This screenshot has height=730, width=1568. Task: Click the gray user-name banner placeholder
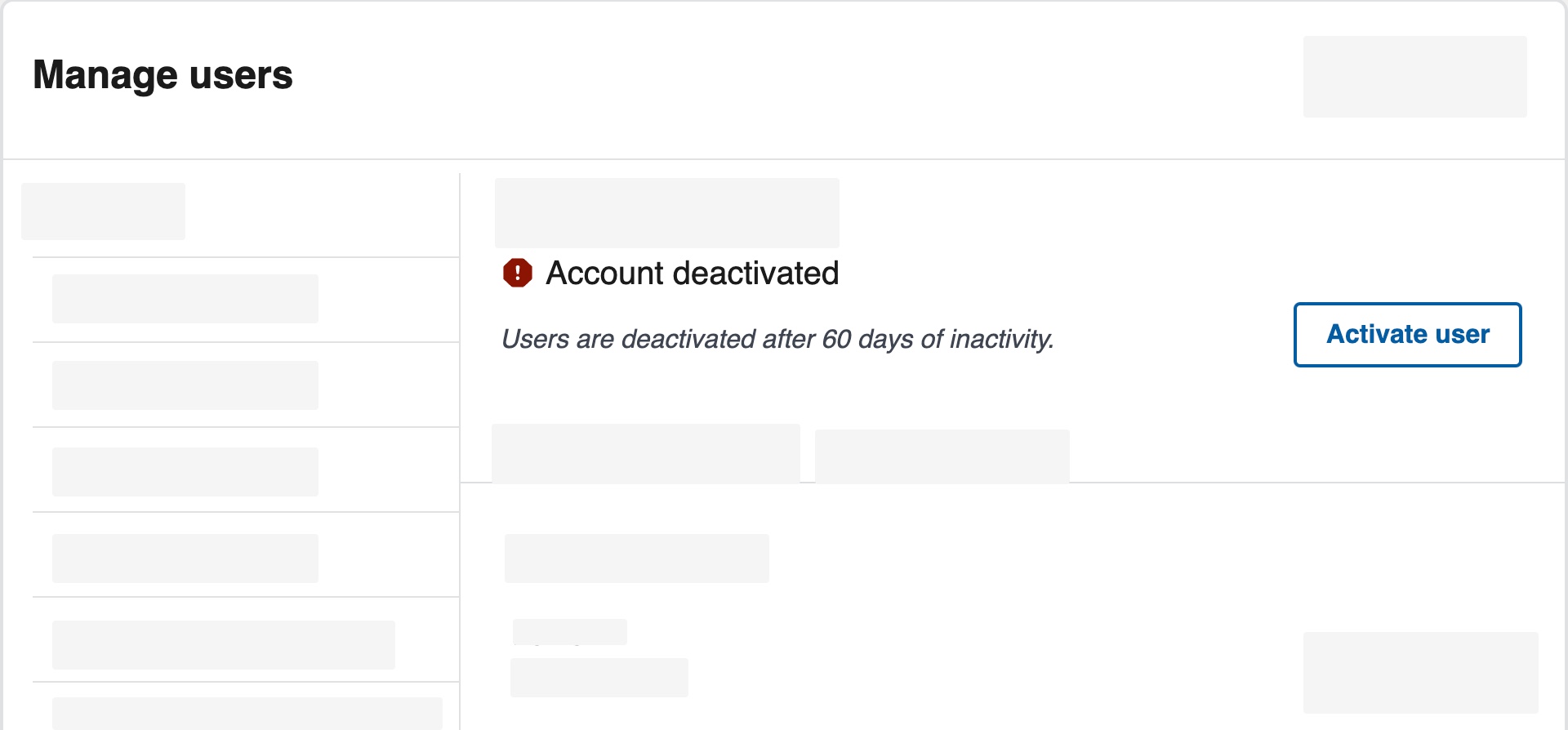(666, 212)
